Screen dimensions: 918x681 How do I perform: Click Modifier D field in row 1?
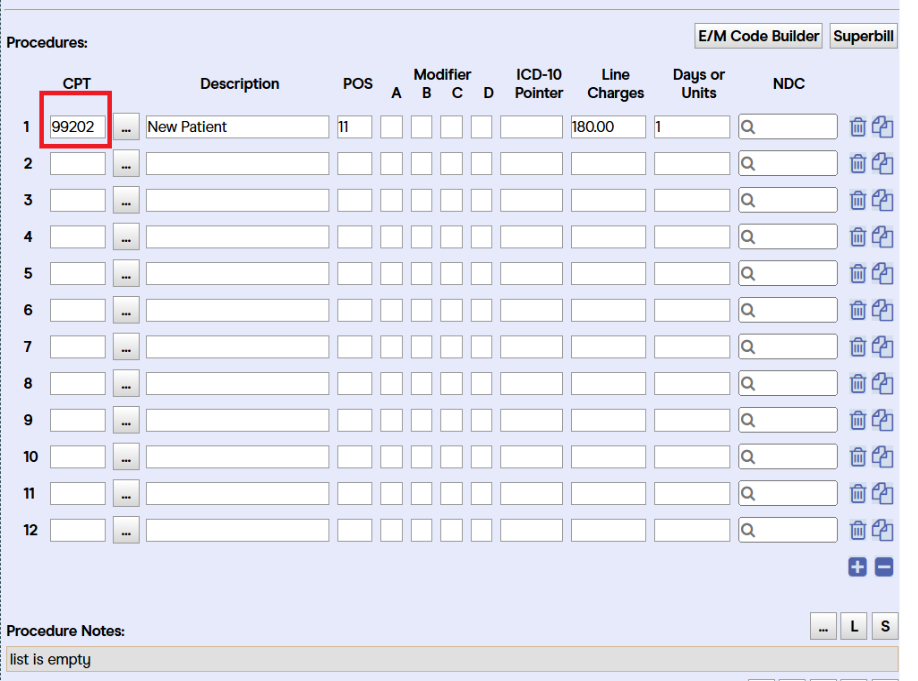481,127
